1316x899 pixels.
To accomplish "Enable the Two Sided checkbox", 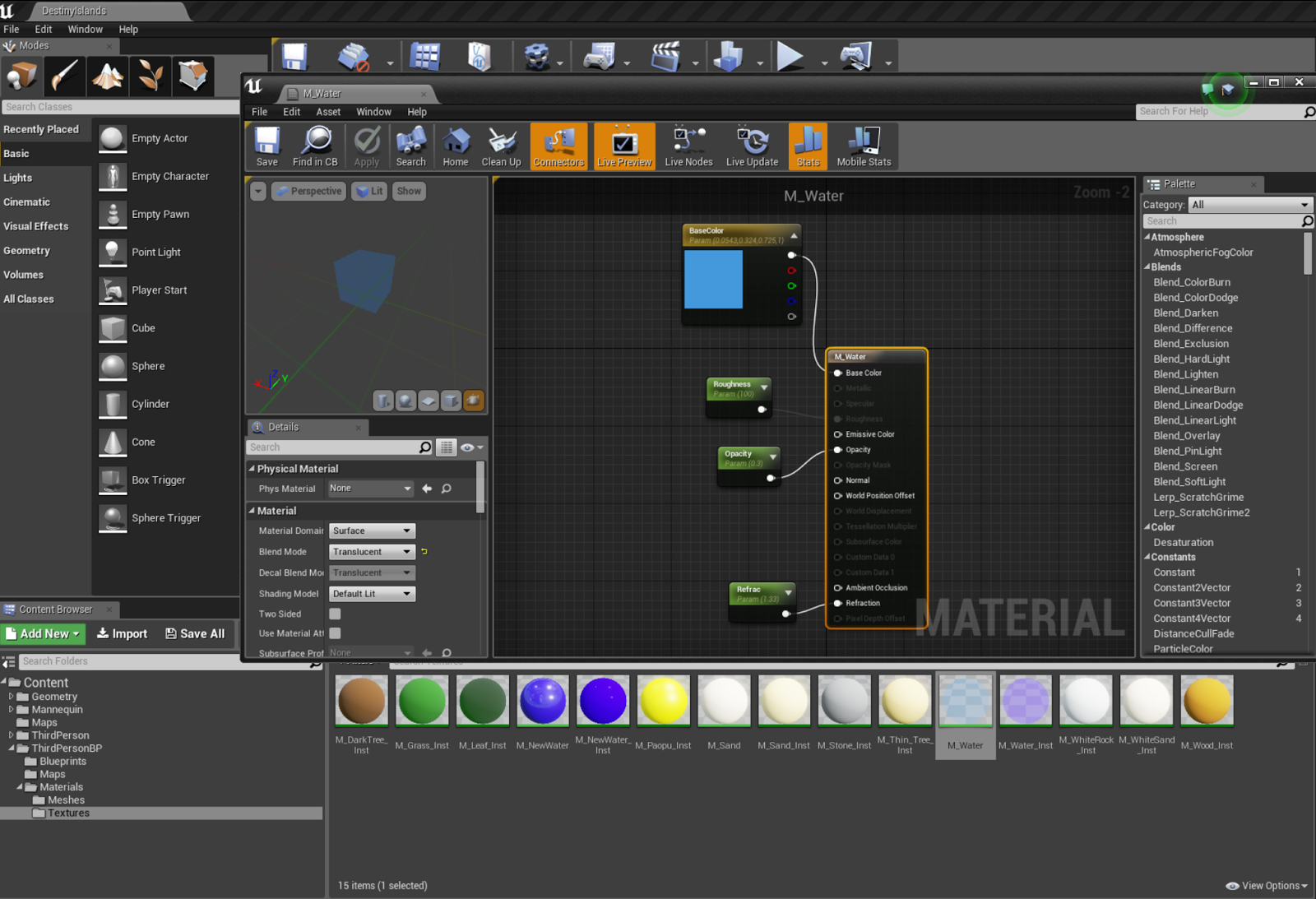I will [x=335, y=614].
